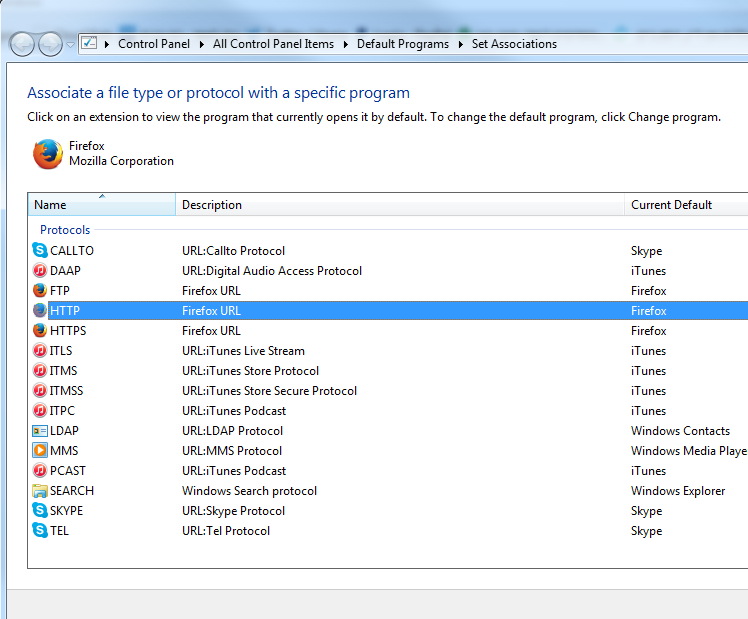
Task: Go to Control Panel in the address bar
Action: [154, 44]
